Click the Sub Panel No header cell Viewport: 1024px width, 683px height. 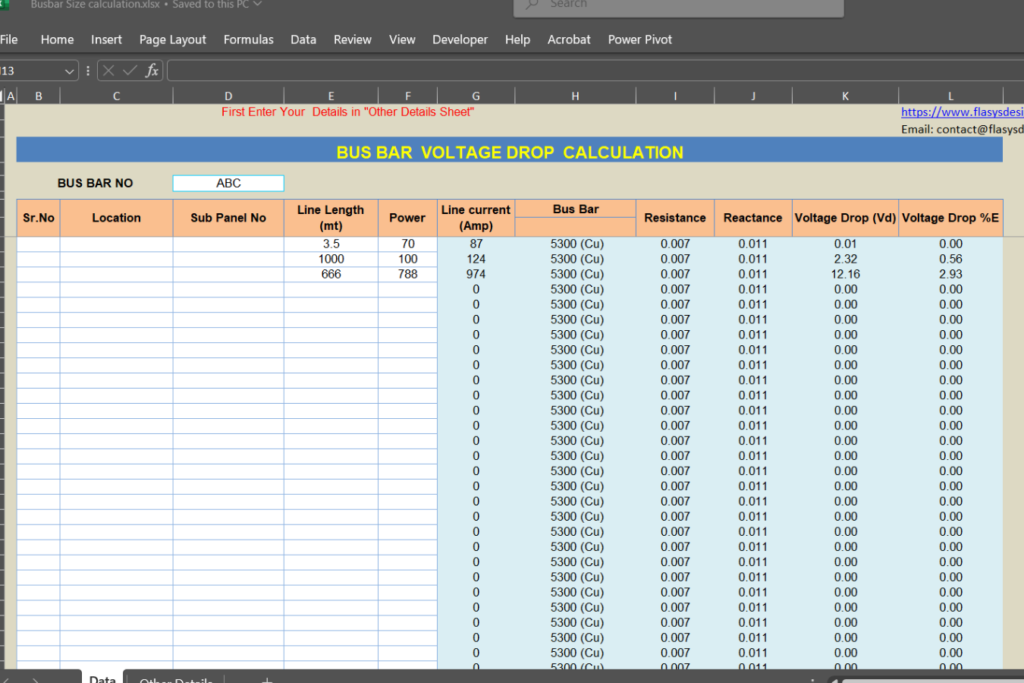click(x=228, y=218)
